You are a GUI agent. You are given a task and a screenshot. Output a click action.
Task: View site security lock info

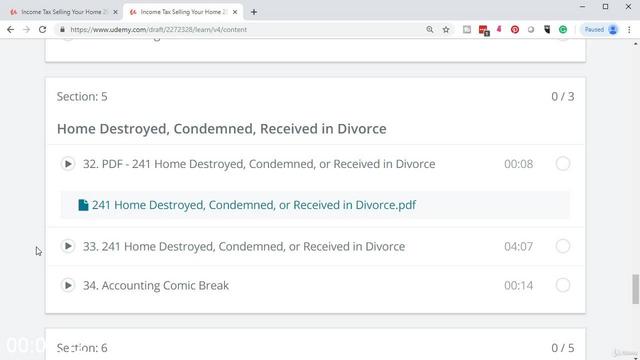click(62, 29)
